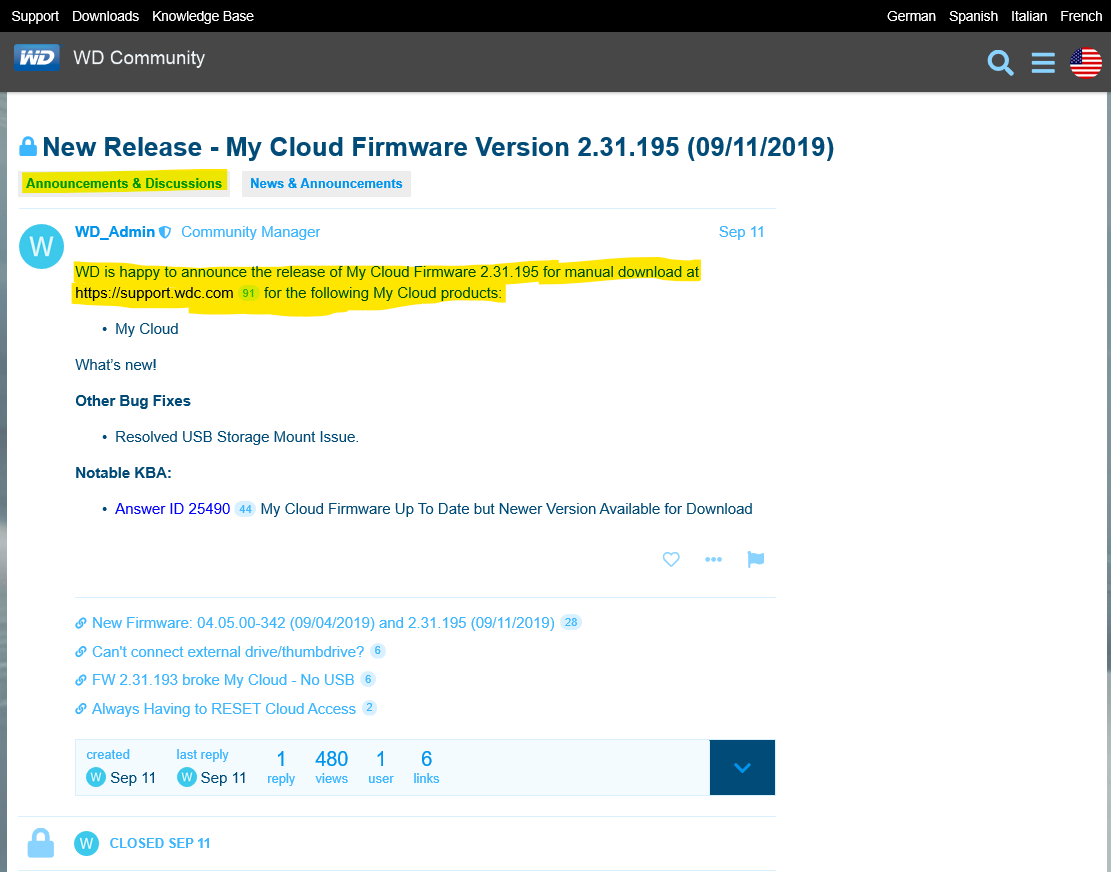
Task: Click the 2 badge after 'Always Having to RESET'
Action: coord(368,708)
